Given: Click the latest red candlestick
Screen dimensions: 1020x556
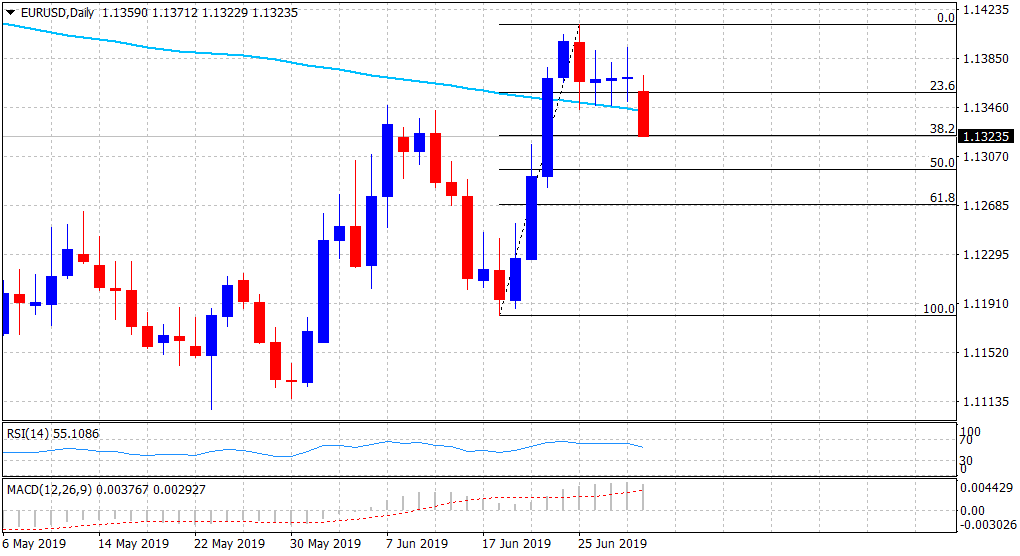Looking at the screenshot, I should 644,114.
